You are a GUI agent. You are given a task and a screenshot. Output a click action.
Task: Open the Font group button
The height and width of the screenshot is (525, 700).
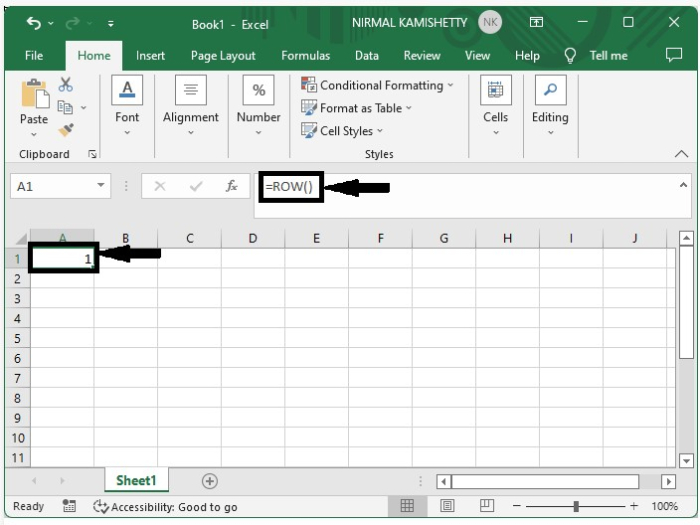pos(127,106)
